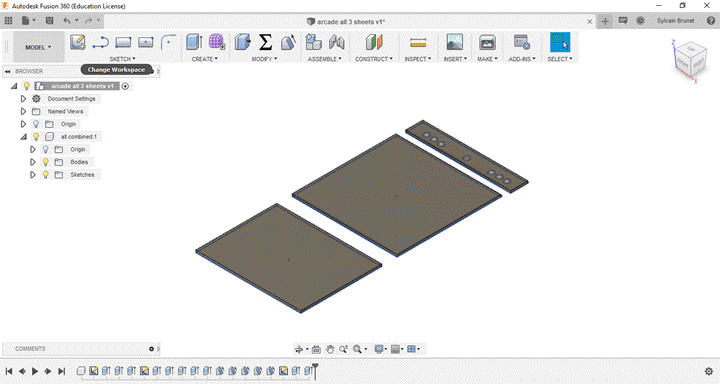Viewport: 720px width, 384px height.
Task: Open Sylvain Brunet account menu
Action: click(675, 21)
